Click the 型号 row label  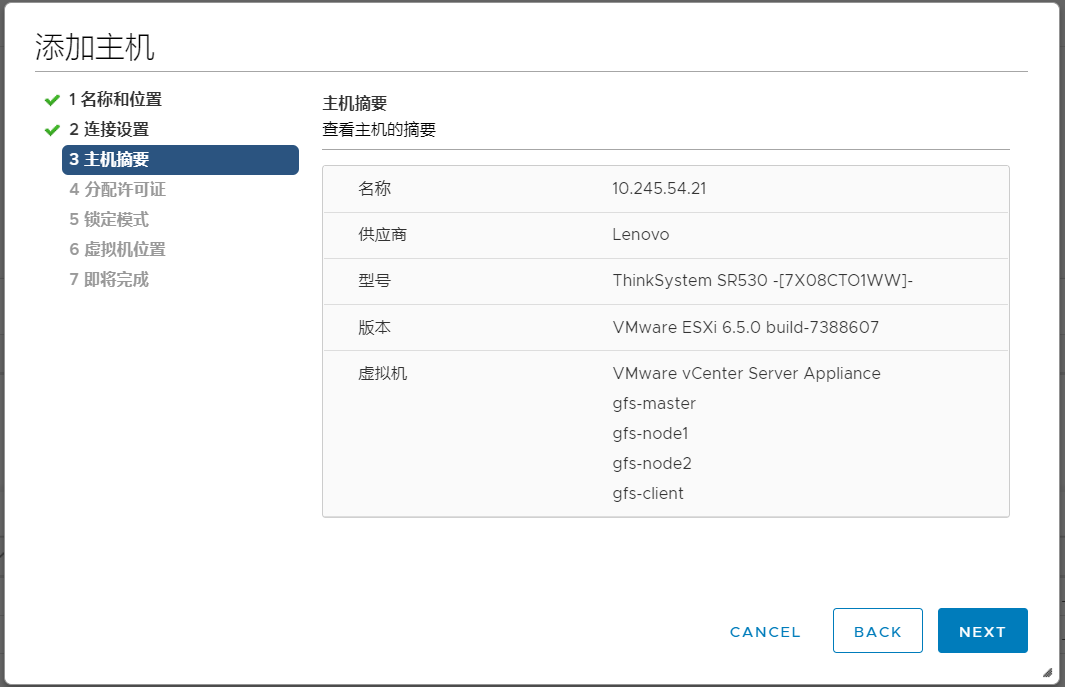(x=374, y=281)
